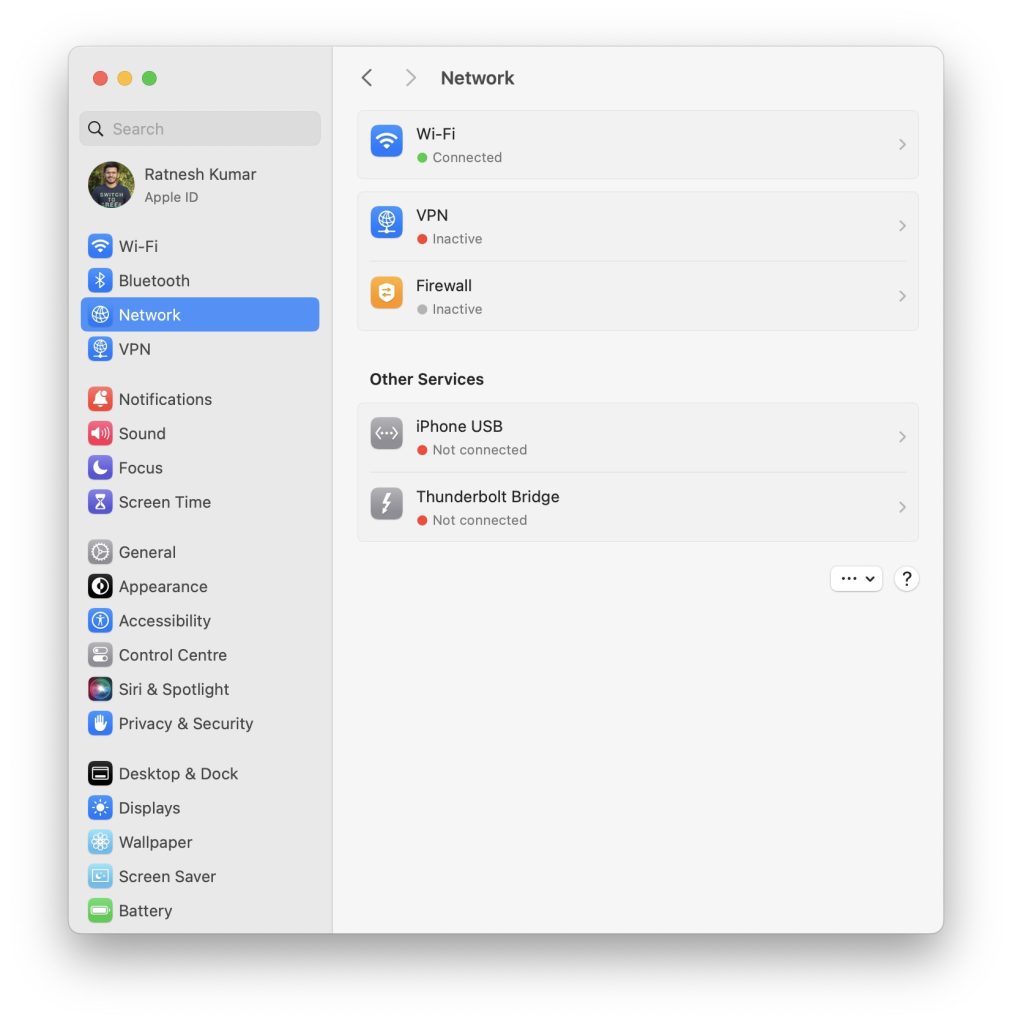Click the VPN 'Inactive' status text
1012x1024 pixels.
[457, 239]
